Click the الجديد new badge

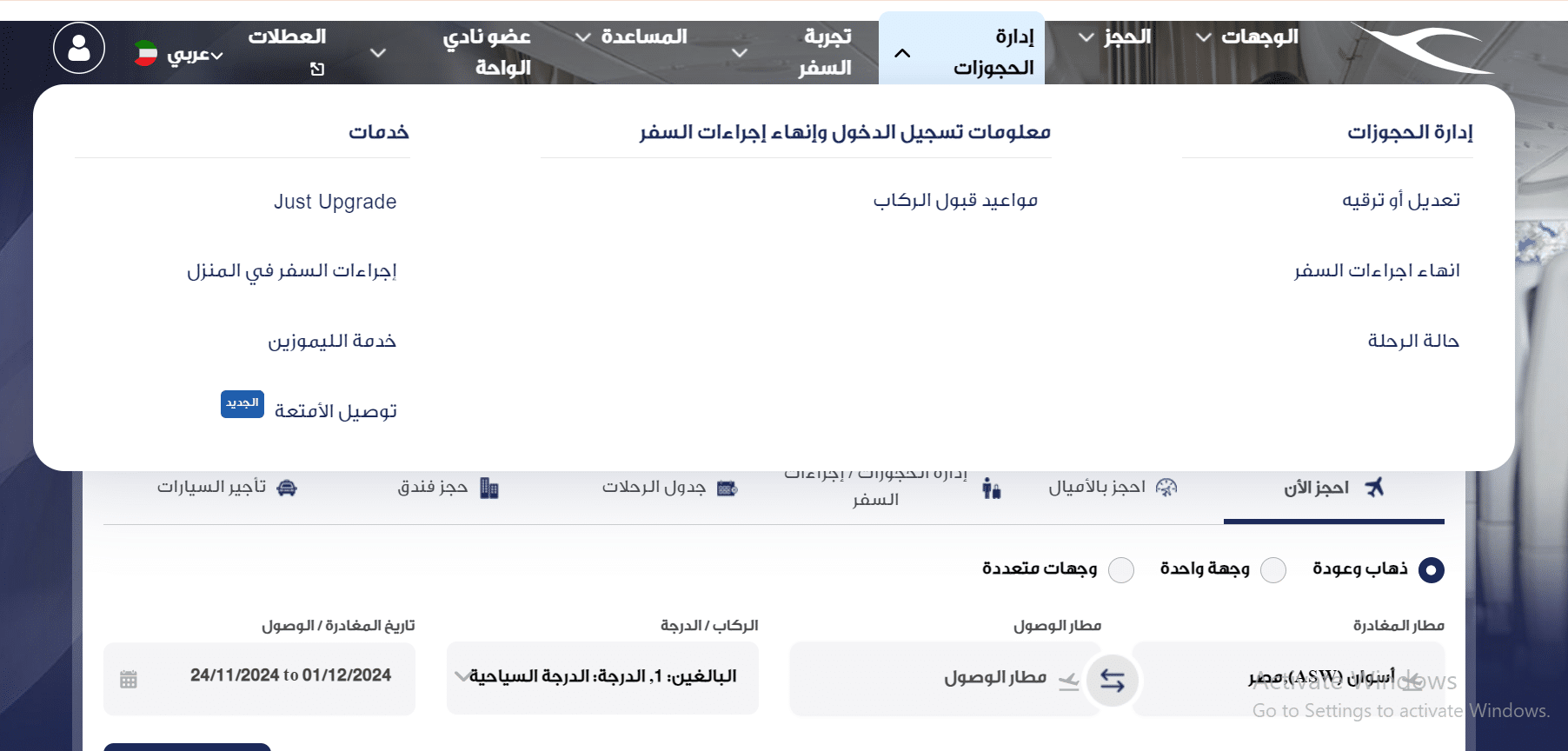tap(243, 403)
